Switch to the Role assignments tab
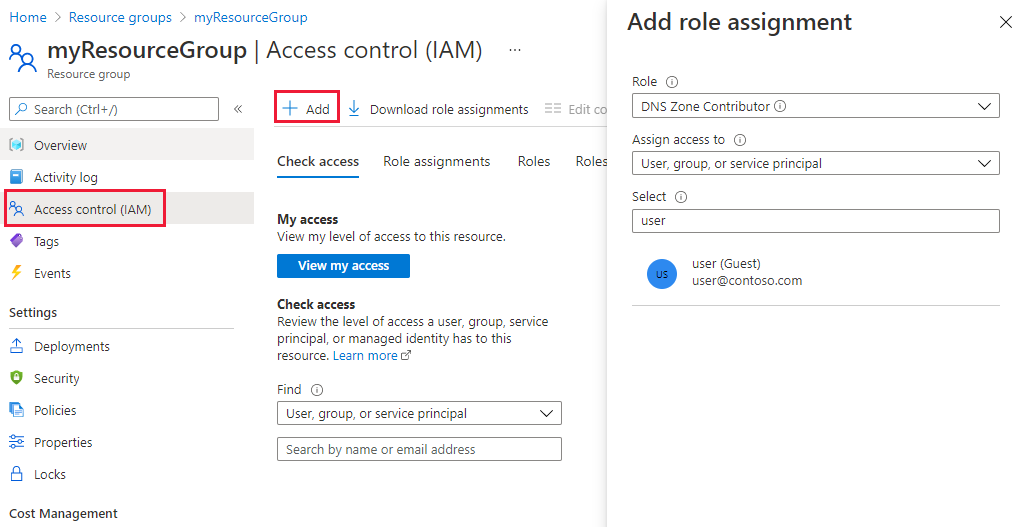The image size is (1020, 527). pos(436,161)
